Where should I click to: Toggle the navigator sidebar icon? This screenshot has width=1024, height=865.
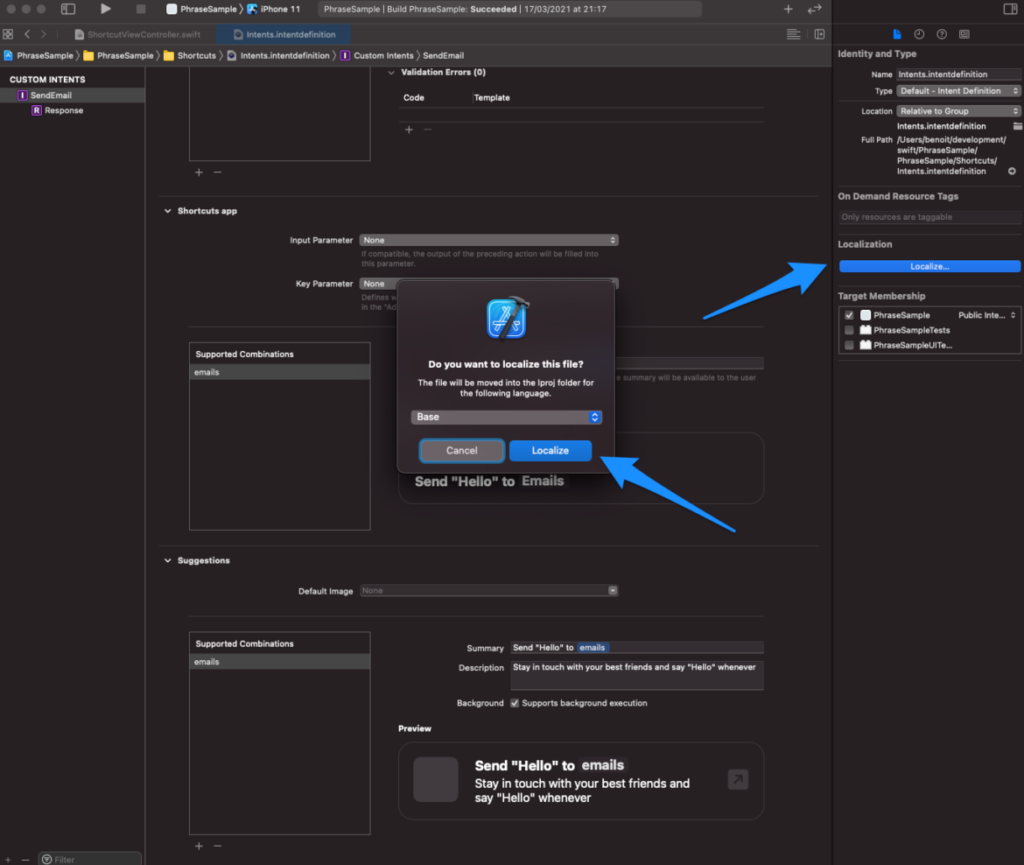click(68, 9)
